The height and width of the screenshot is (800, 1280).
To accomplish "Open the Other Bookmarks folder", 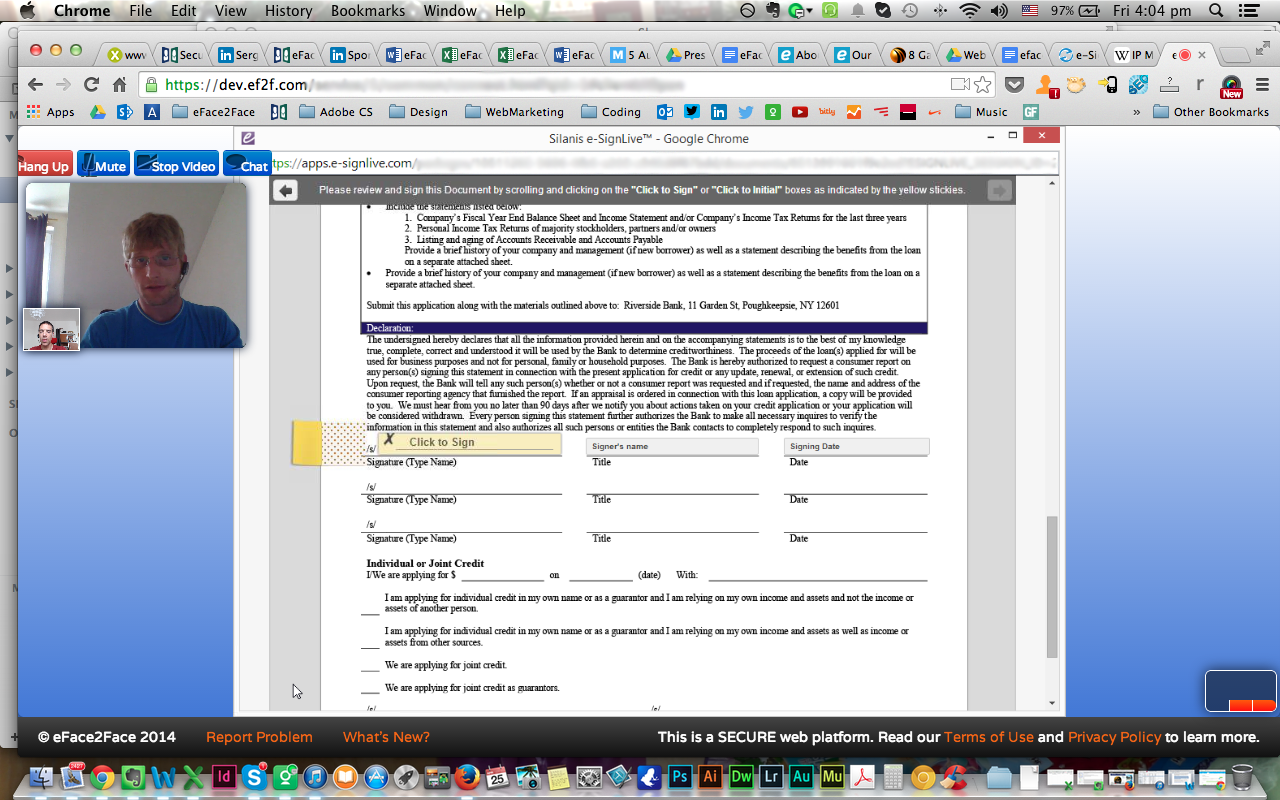I will pos(1211,112).
